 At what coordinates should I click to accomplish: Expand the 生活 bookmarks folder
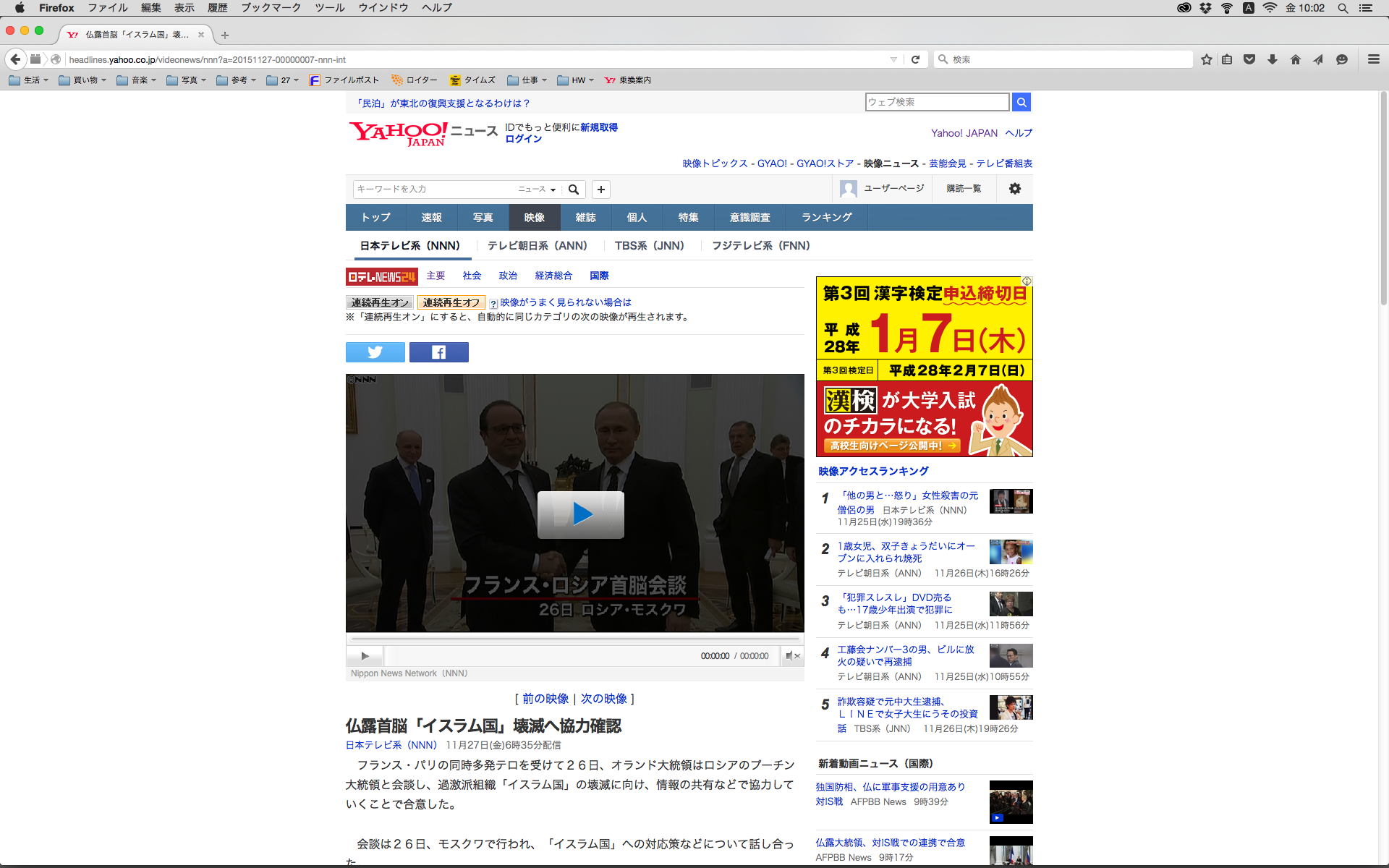(x=30, y=80)
